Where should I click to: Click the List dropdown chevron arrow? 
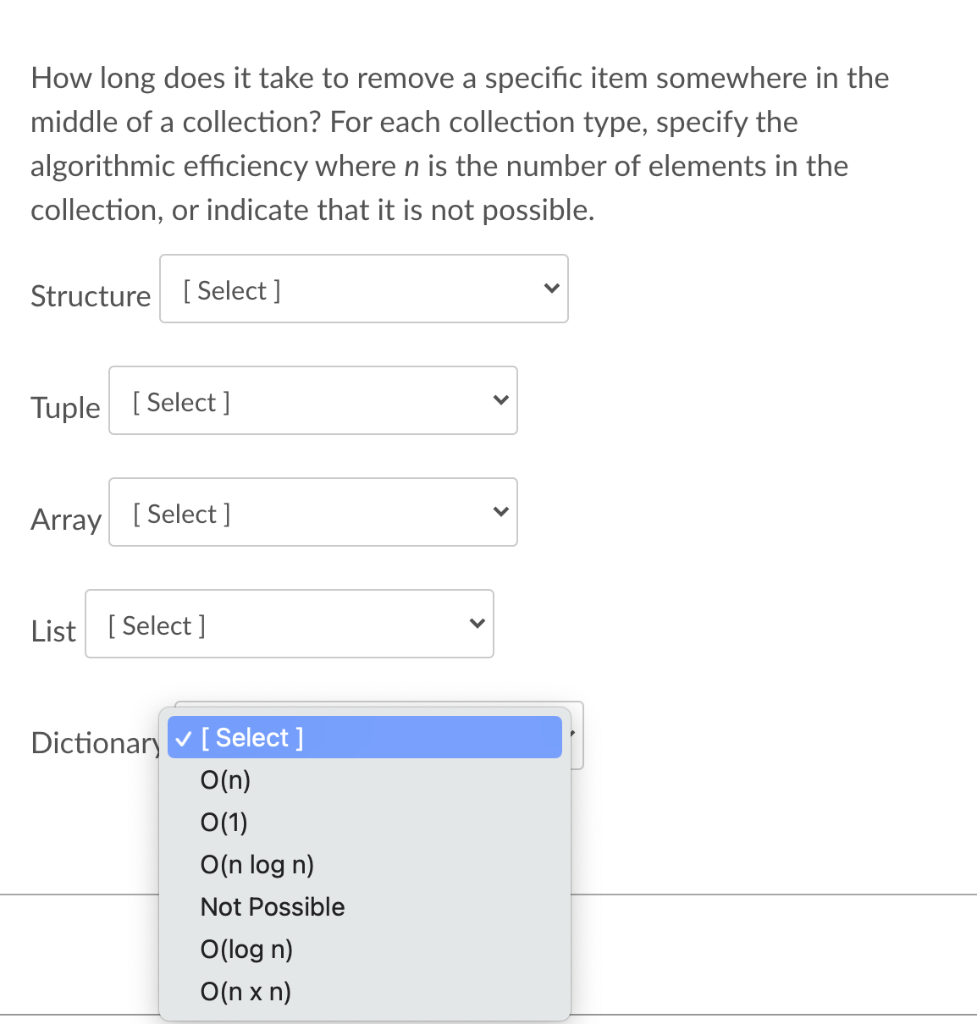[x=476, y=623]
